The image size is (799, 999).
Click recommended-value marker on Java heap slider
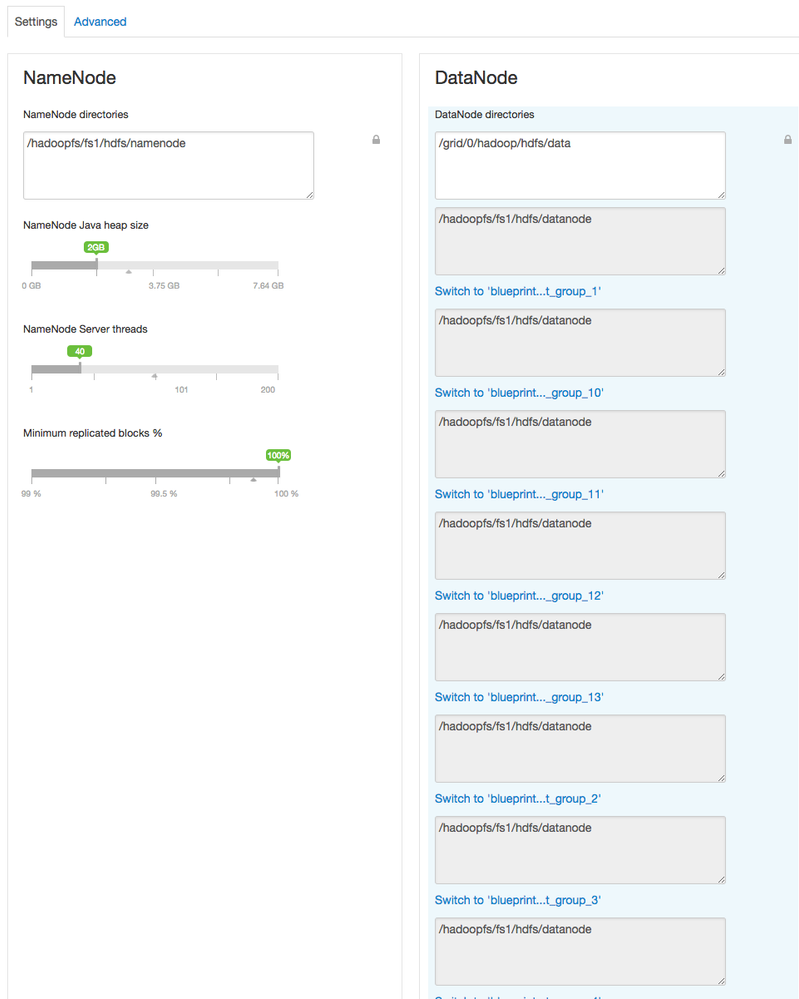point(129,271)
